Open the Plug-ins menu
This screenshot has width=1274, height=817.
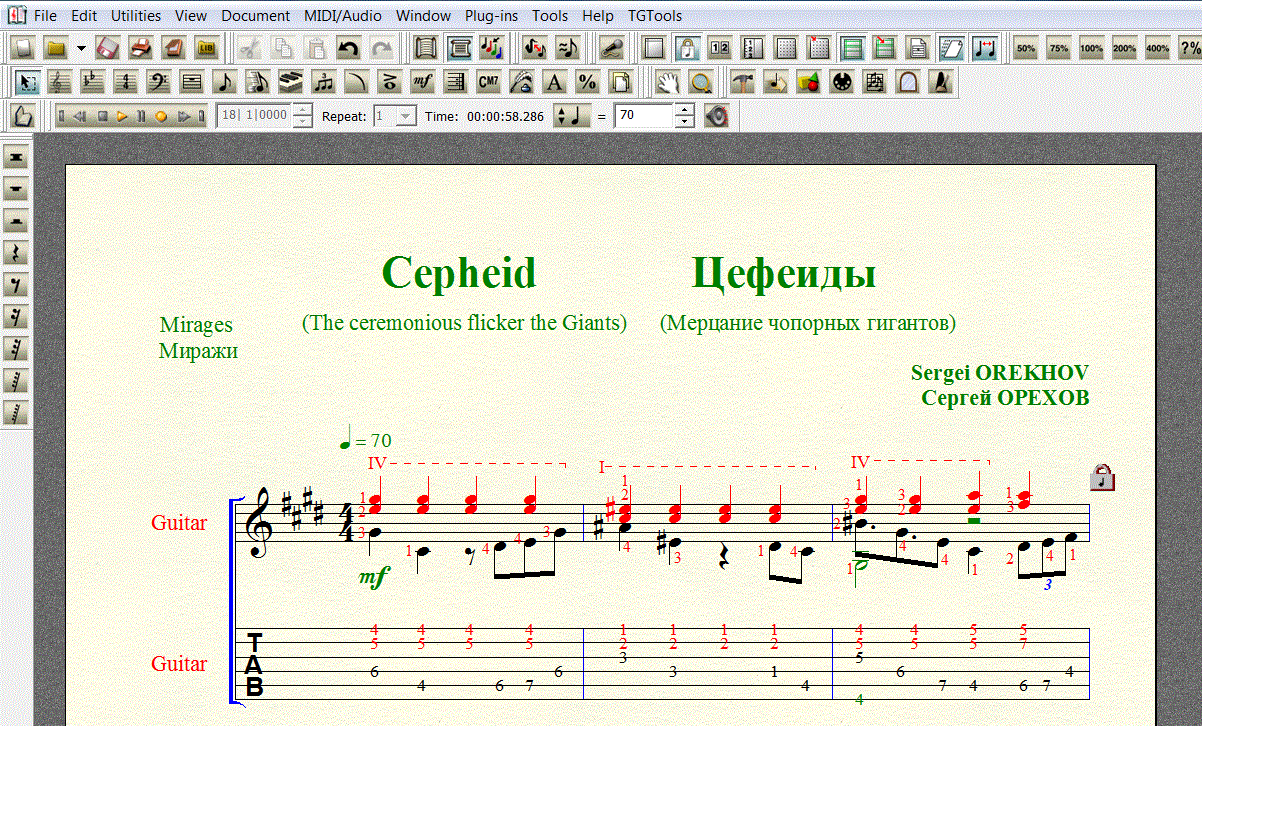491,16
